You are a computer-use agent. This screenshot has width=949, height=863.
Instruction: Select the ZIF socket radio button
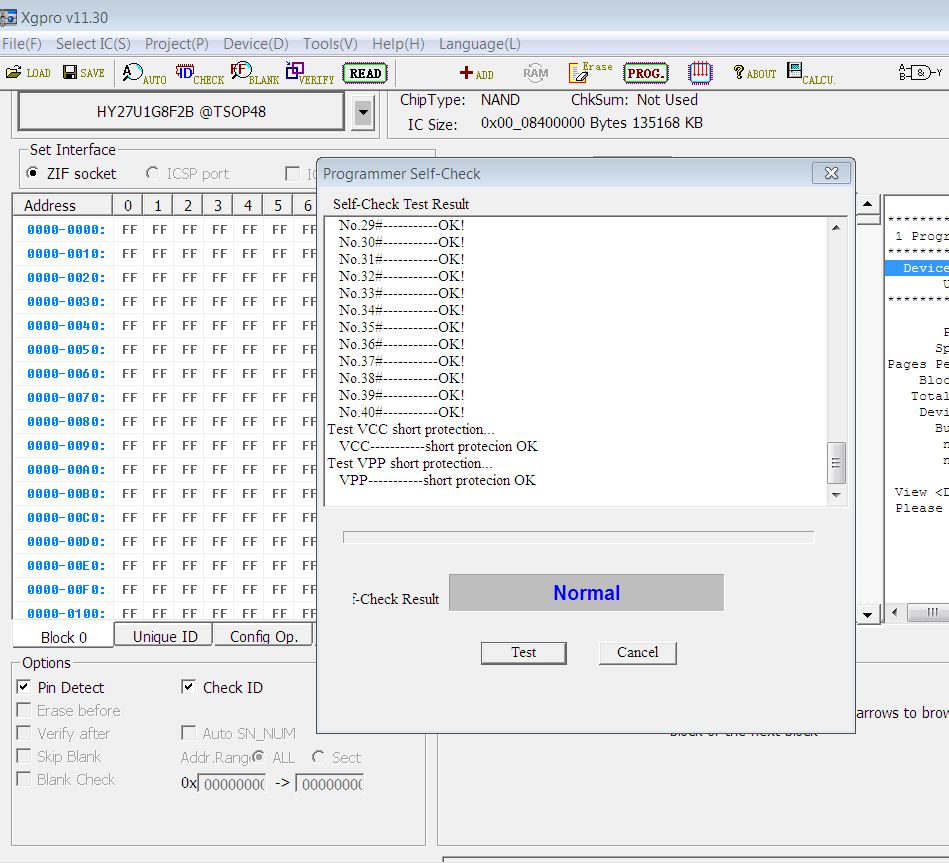pos(33,173)
